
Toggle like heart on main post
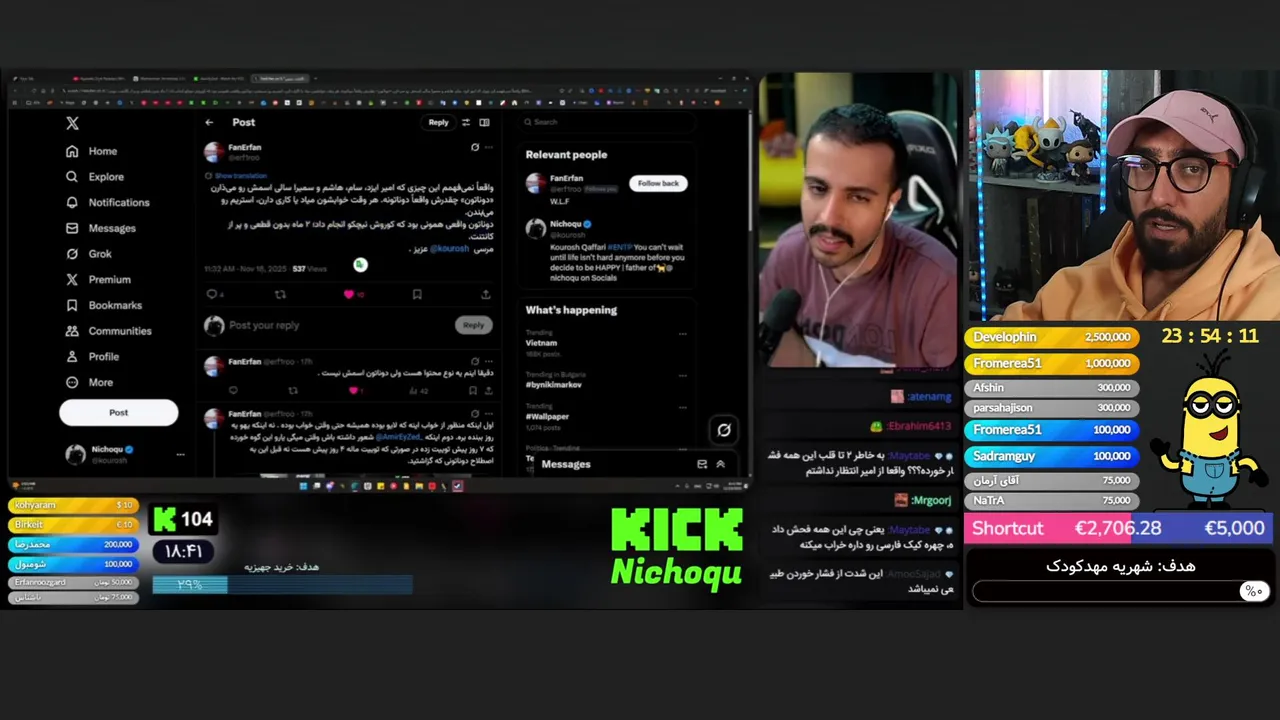tap(349, 294)
